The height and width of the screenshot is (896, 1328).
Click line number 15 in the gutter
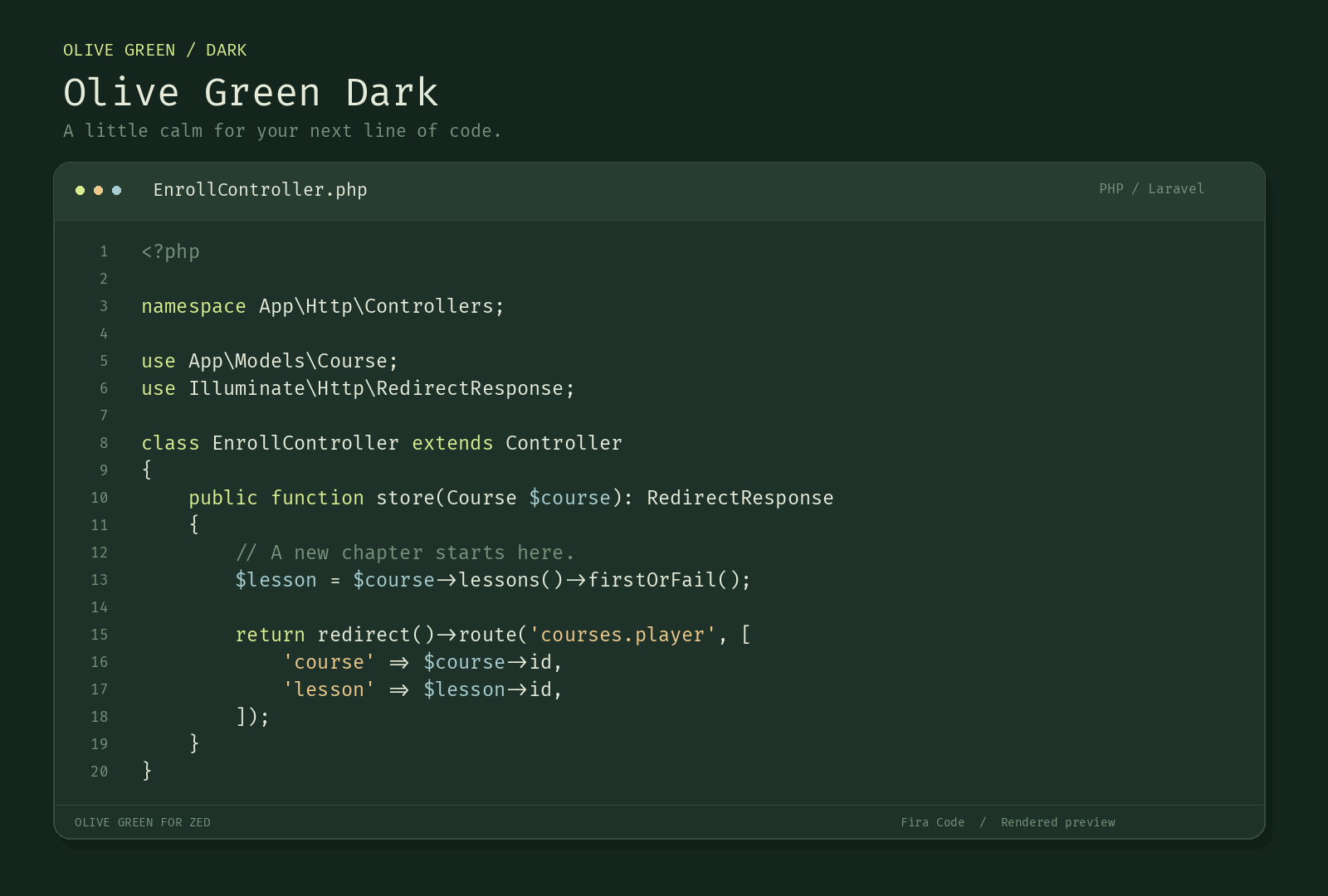100,635
